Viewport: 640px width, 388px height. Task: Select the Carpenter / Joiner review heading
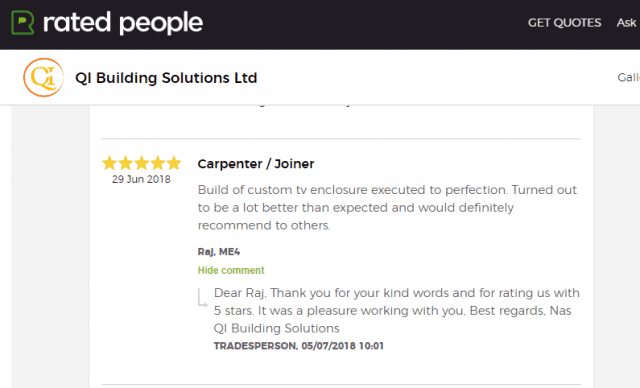256,164
